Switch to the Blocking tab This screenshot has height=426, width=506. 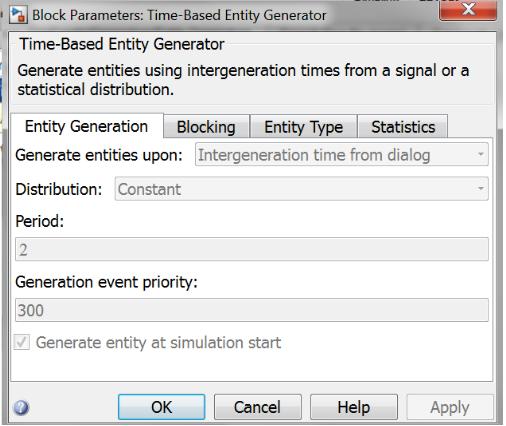[206, 127]
